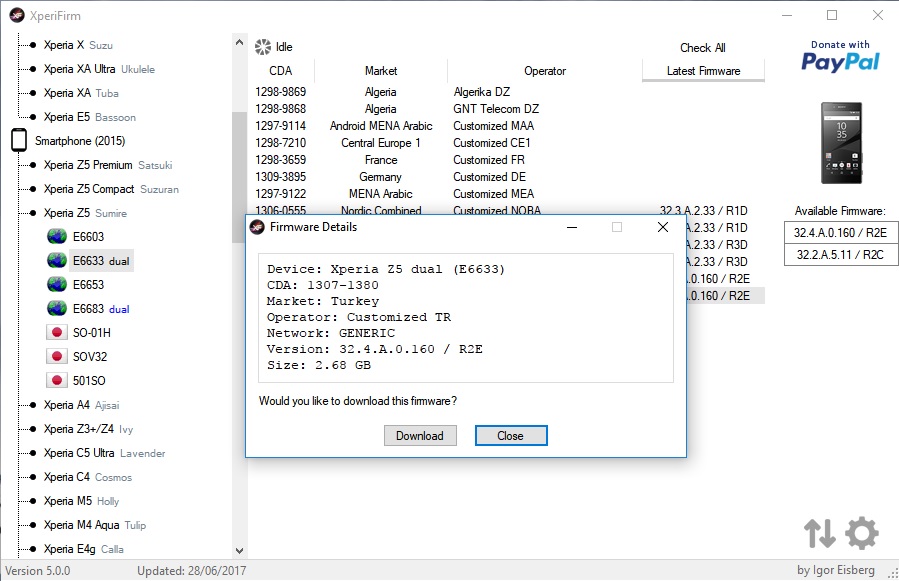The width and height of the screenshot is (899, 581).
Task: Click the Updated: 28/06/2017 status text
Action: tap(191, 571)
